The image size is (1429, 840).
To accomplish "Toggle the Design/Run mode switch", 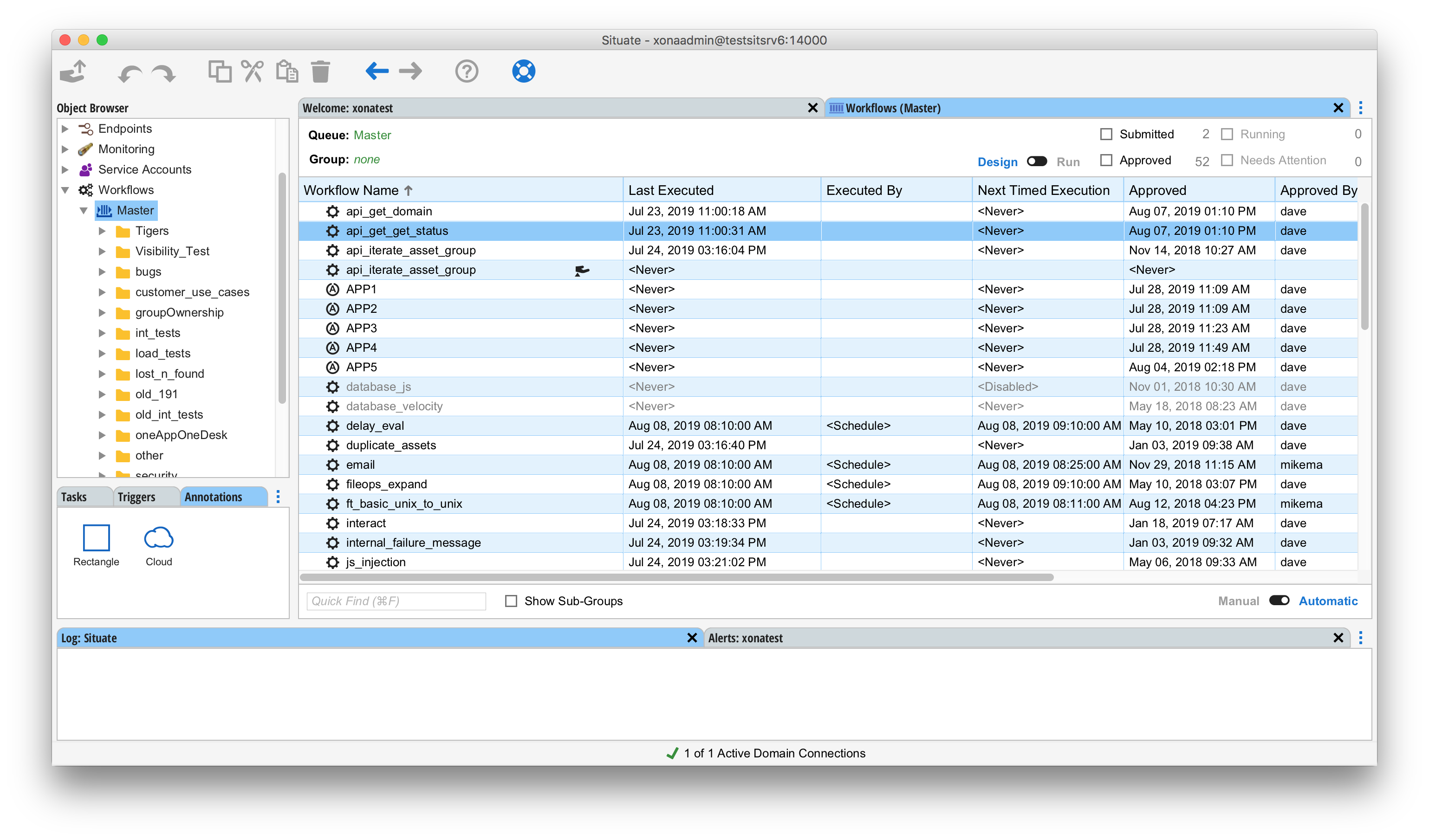I will (x=1037, y=162).
